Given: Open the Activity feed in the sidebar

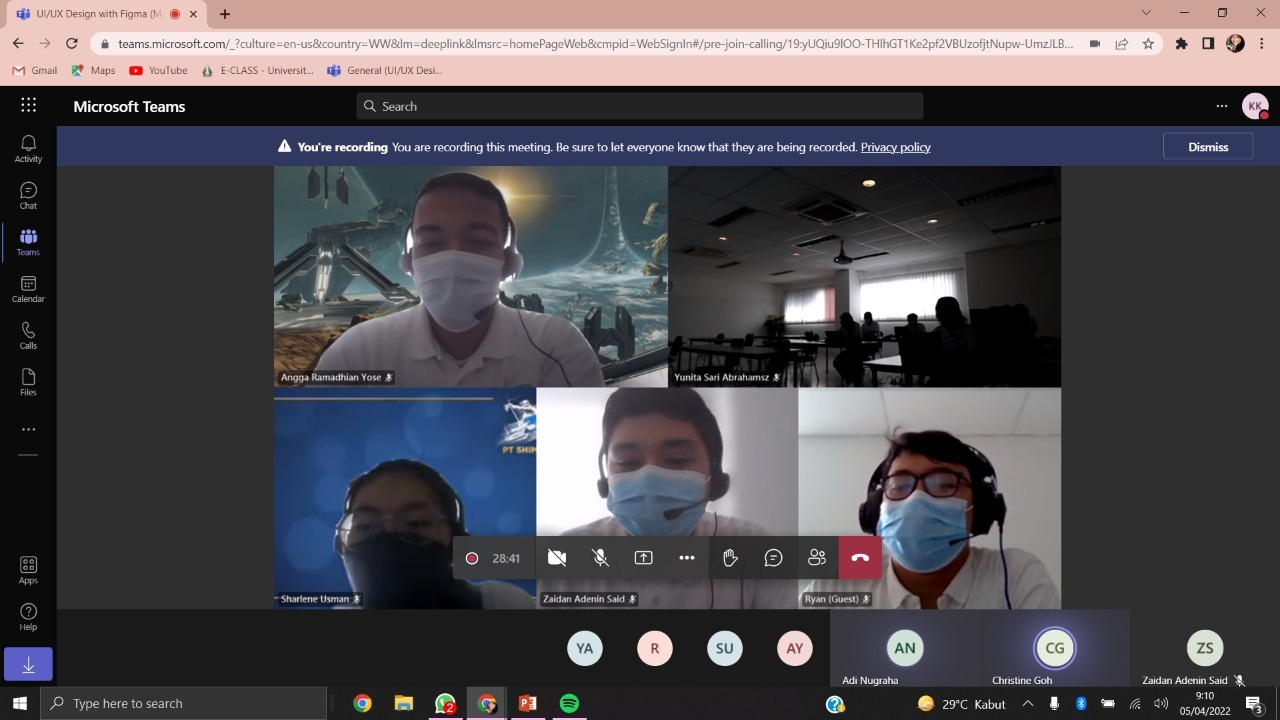Looking at the screenshot, I should coord(28,149).
